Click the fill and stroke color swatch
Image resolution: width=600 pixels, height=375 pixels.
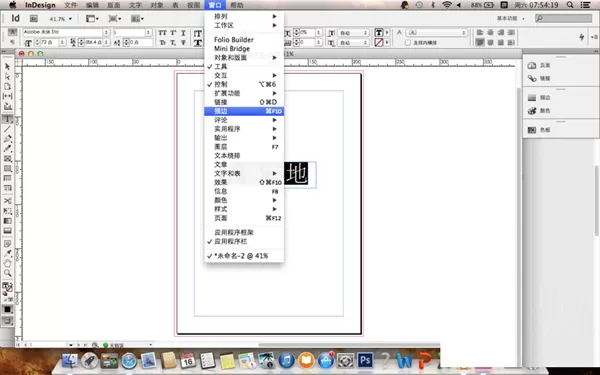(7, 288)
